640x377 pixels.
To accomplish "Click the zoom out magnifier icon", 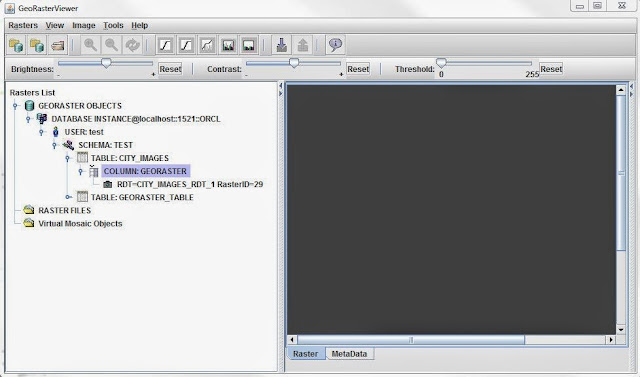I will pyautogui.click(x=111, y=45).
